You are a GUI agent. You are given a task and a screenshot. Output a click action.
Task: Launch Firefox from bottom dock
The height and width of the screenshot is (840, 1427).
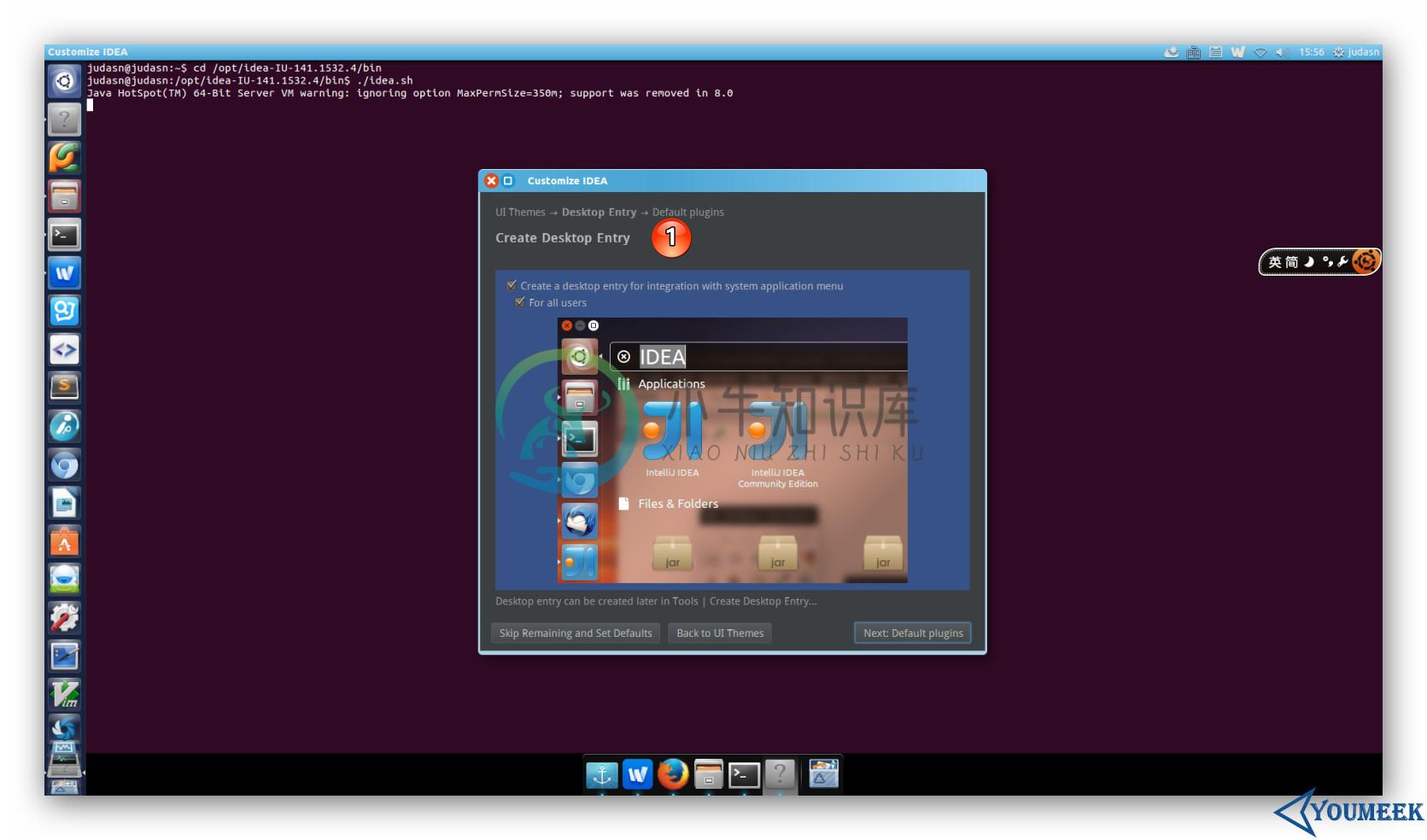point(673,775)
